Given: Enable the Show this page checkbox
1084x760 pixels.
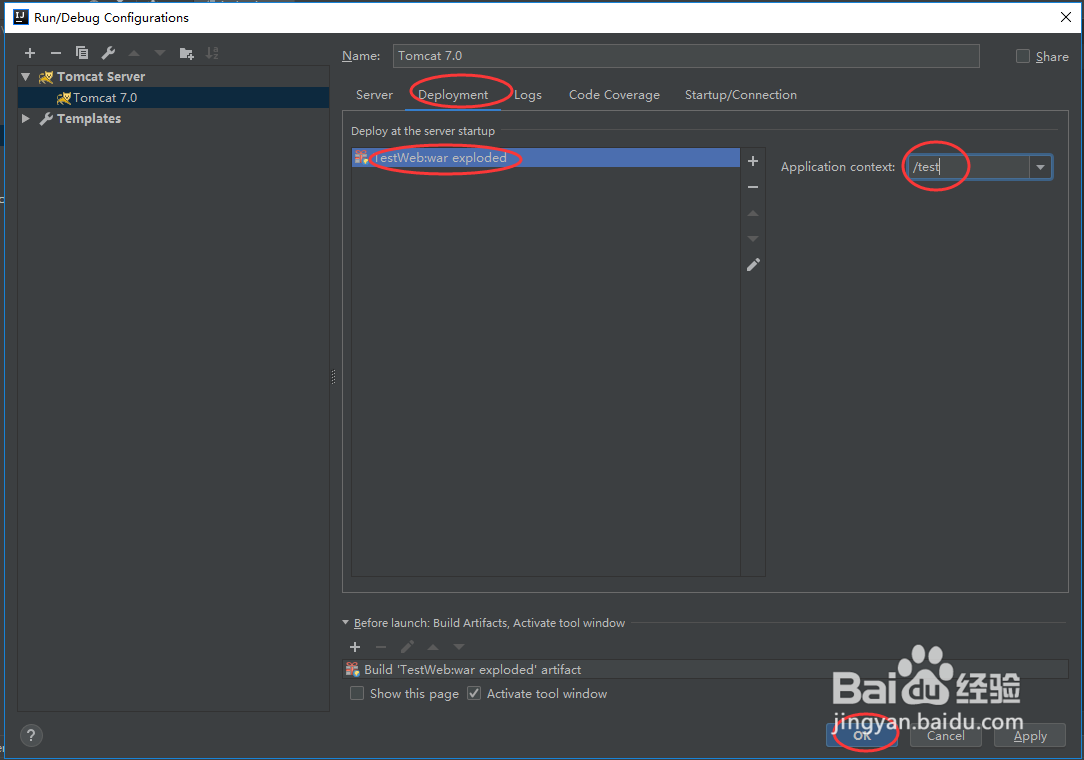Looking at the screenshot, I should click(x=357, y=693).
